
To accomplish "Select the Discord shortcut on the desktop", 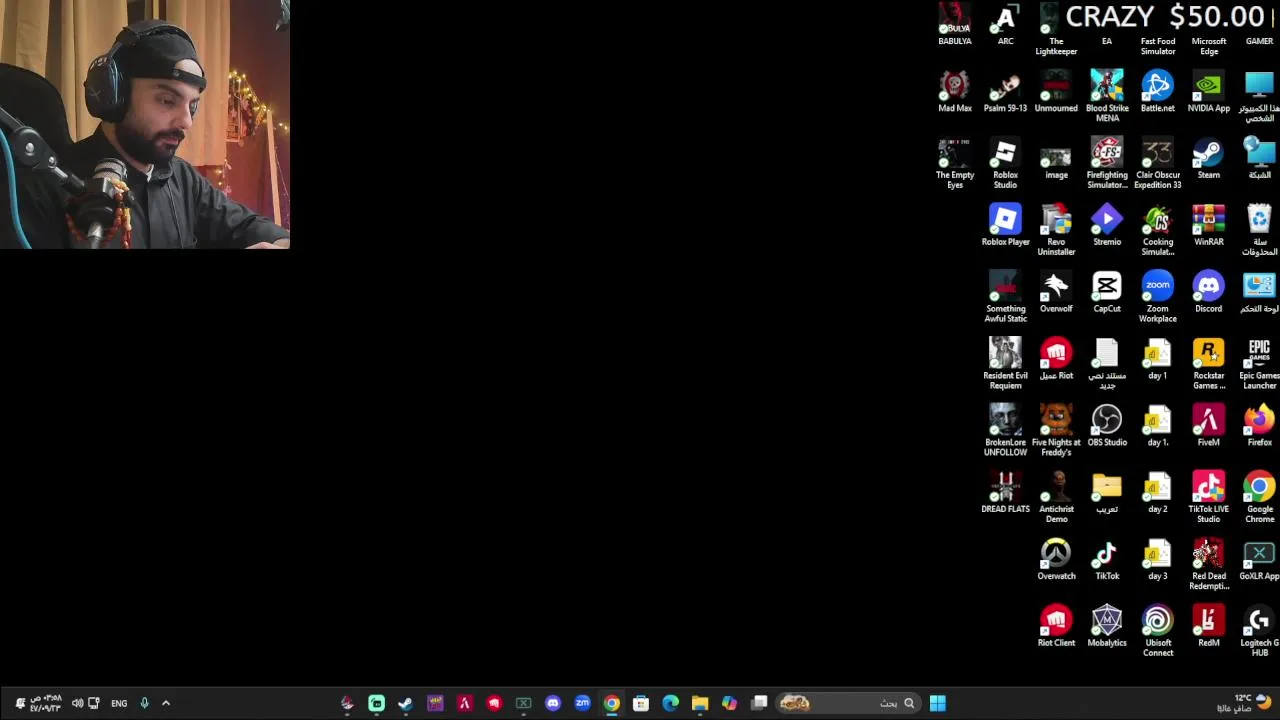I will [1208, 293].
